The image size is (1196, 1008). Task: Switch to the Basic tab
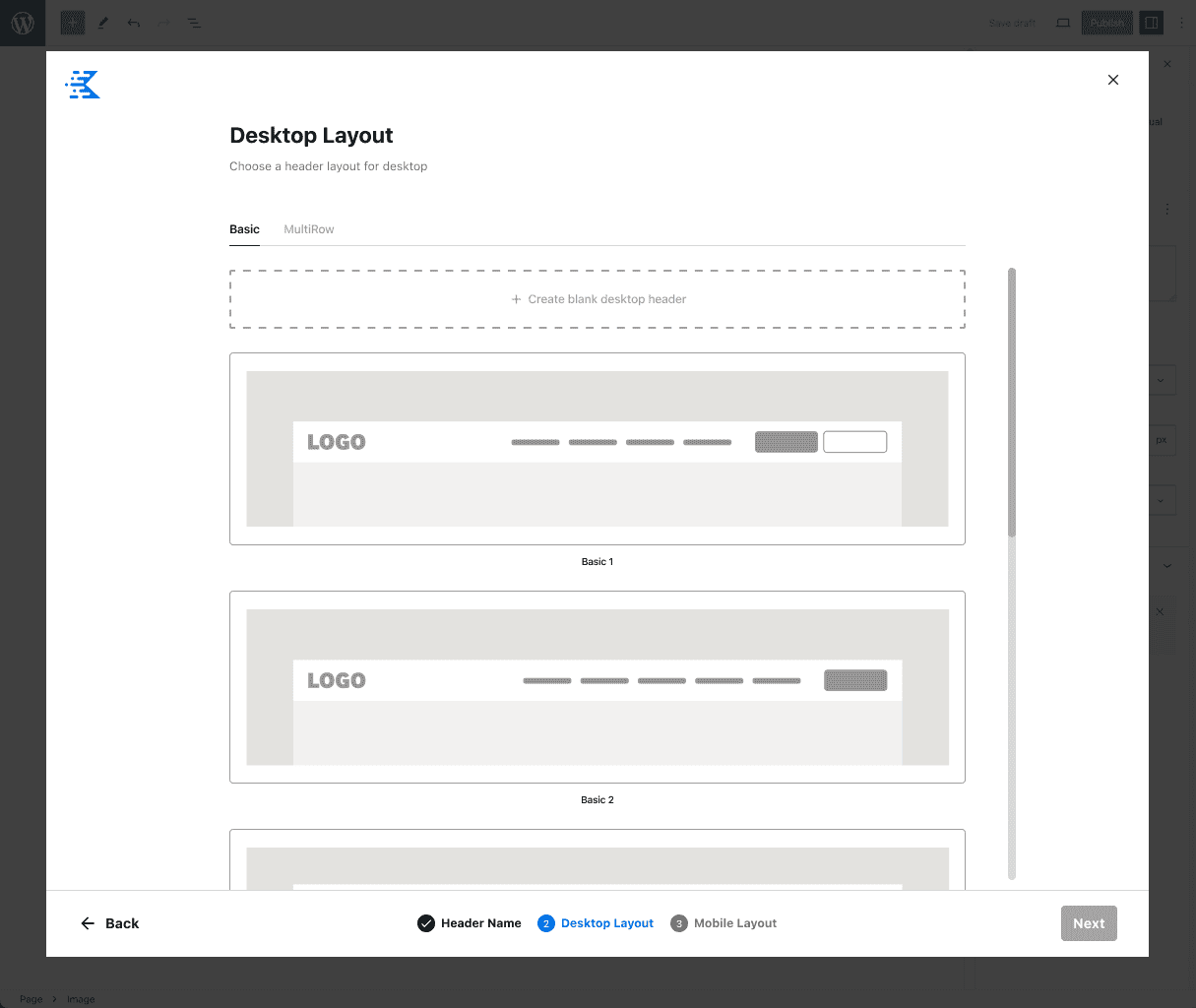(x=244, y=228)
